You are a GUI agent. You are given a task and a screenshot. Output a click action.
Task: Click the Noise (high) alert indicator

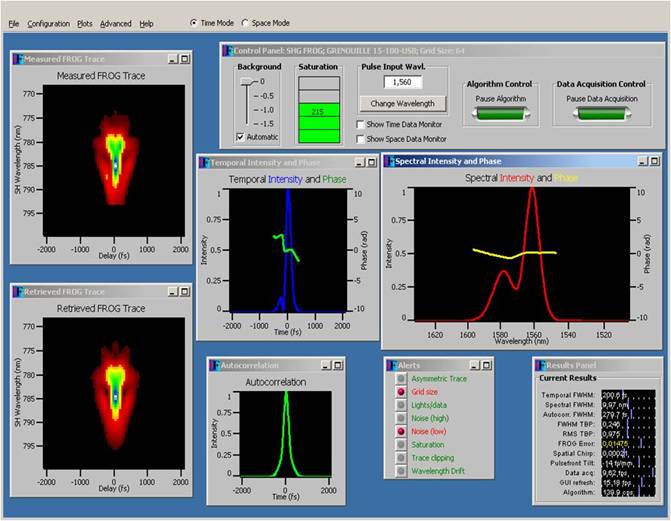pyautogui.click(x=401, y=418)
